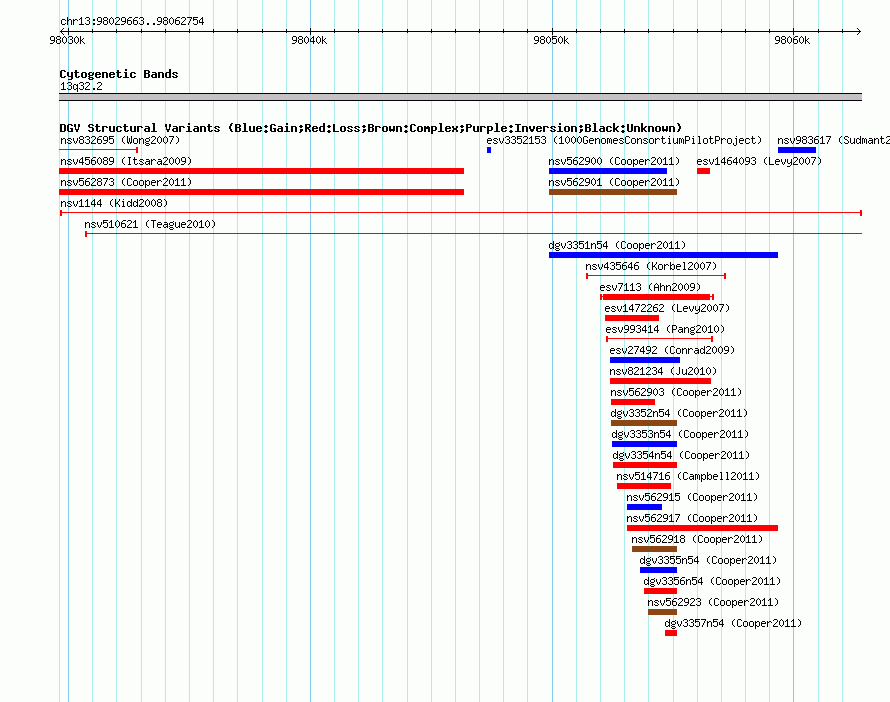890x702 pixels.
Task: Click the nsv510621 (Teague2010) label
Action: pyautogui.click(x=150, y=224)
